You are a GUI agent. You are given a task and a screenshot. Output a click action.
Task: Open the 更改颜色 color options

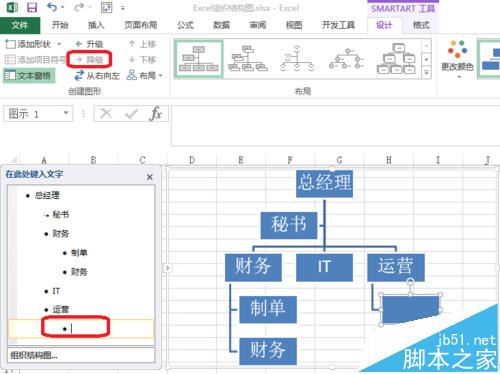coord(457,59)
